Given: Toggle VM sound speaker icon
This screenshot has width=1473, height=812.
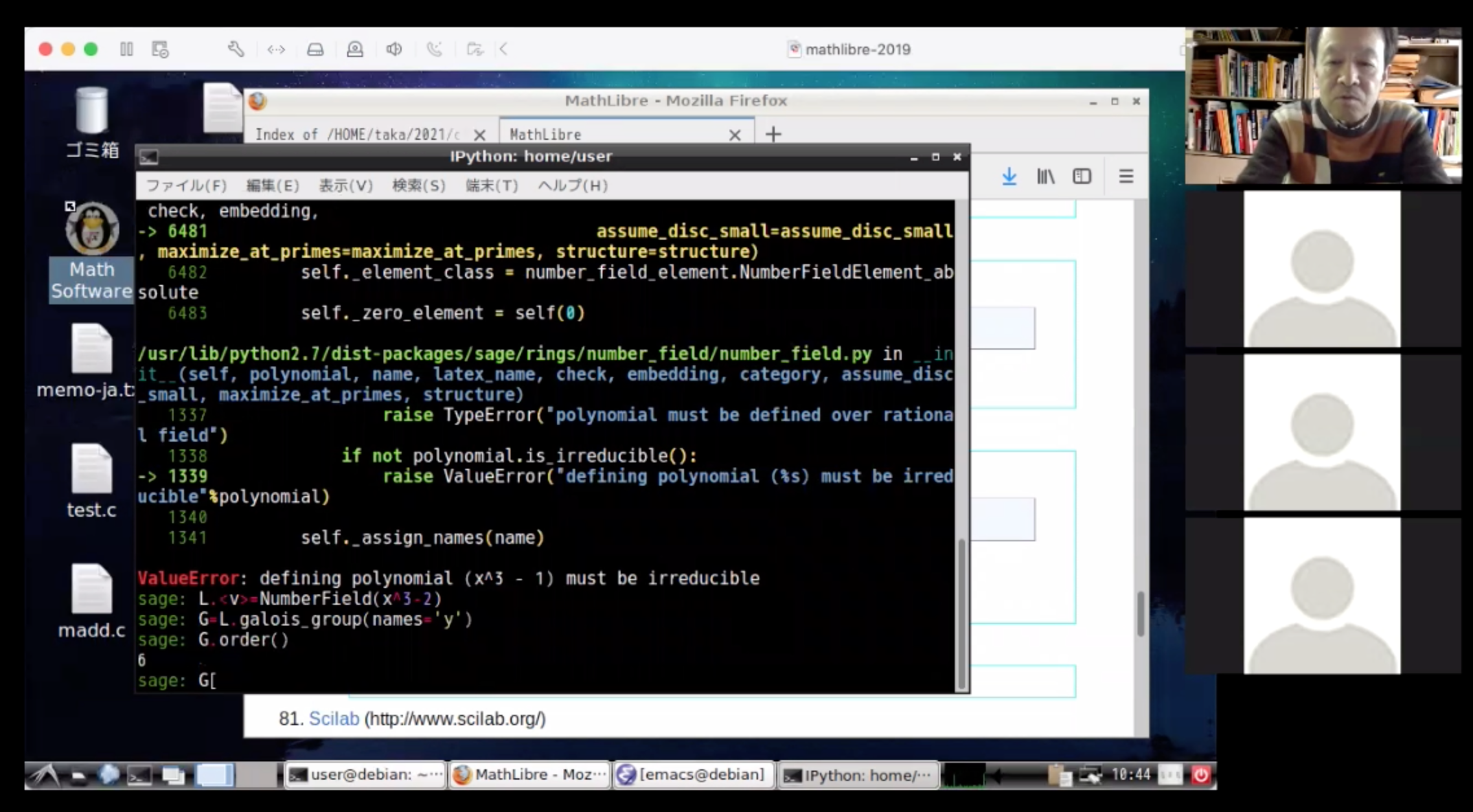Looking at the screenshot, I should 394,49.
